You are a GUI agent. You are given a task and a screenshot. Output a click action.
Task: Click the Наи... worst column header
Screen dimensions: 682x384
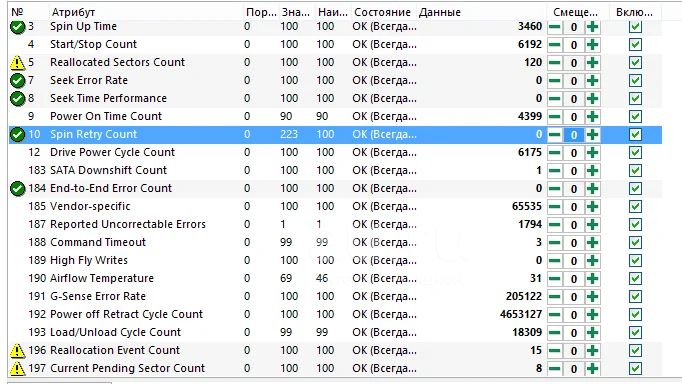click(x=333, y=12)
